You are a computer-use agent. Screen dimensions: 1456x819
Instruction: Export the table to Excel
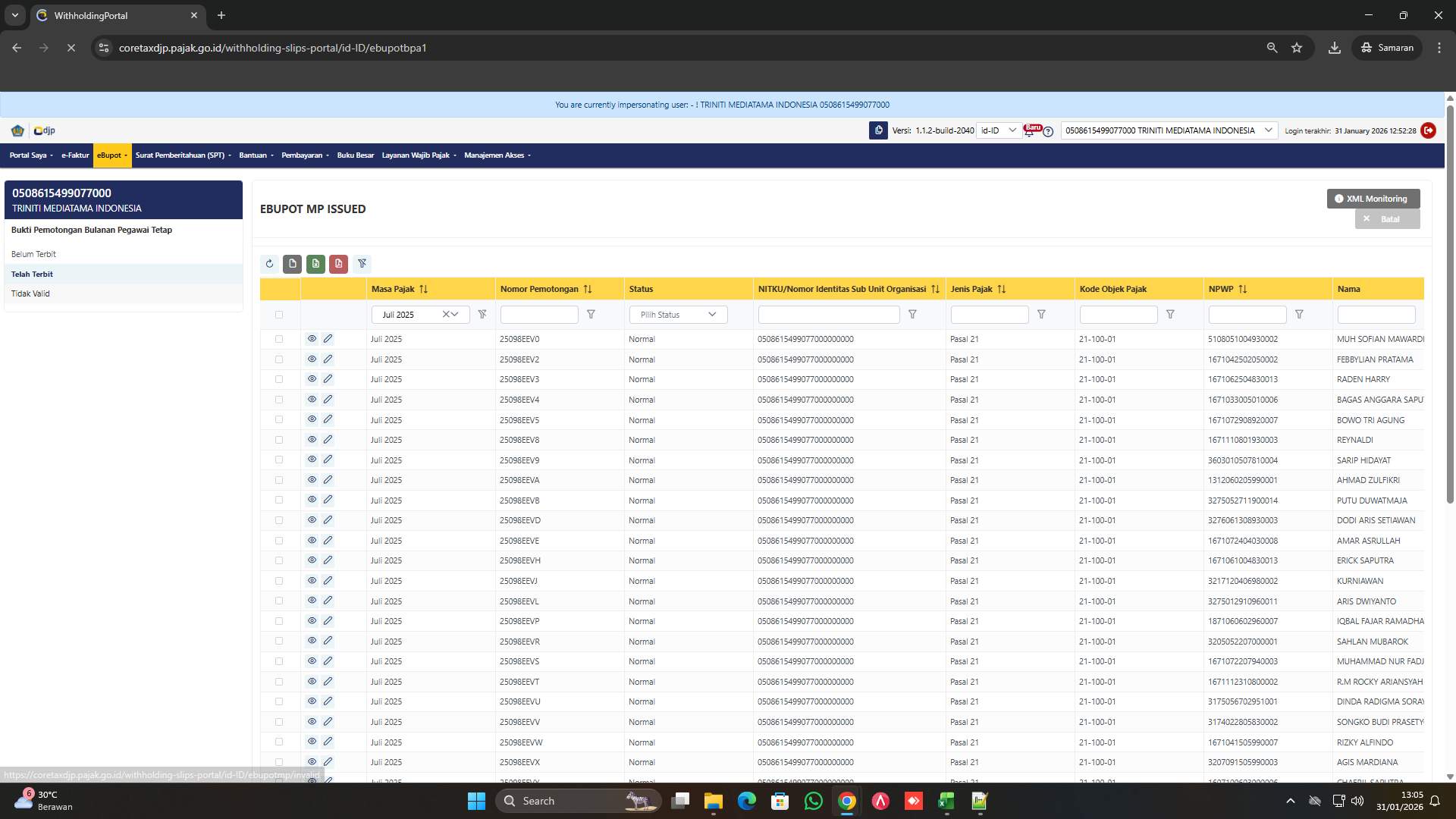[x=316, y=263]
